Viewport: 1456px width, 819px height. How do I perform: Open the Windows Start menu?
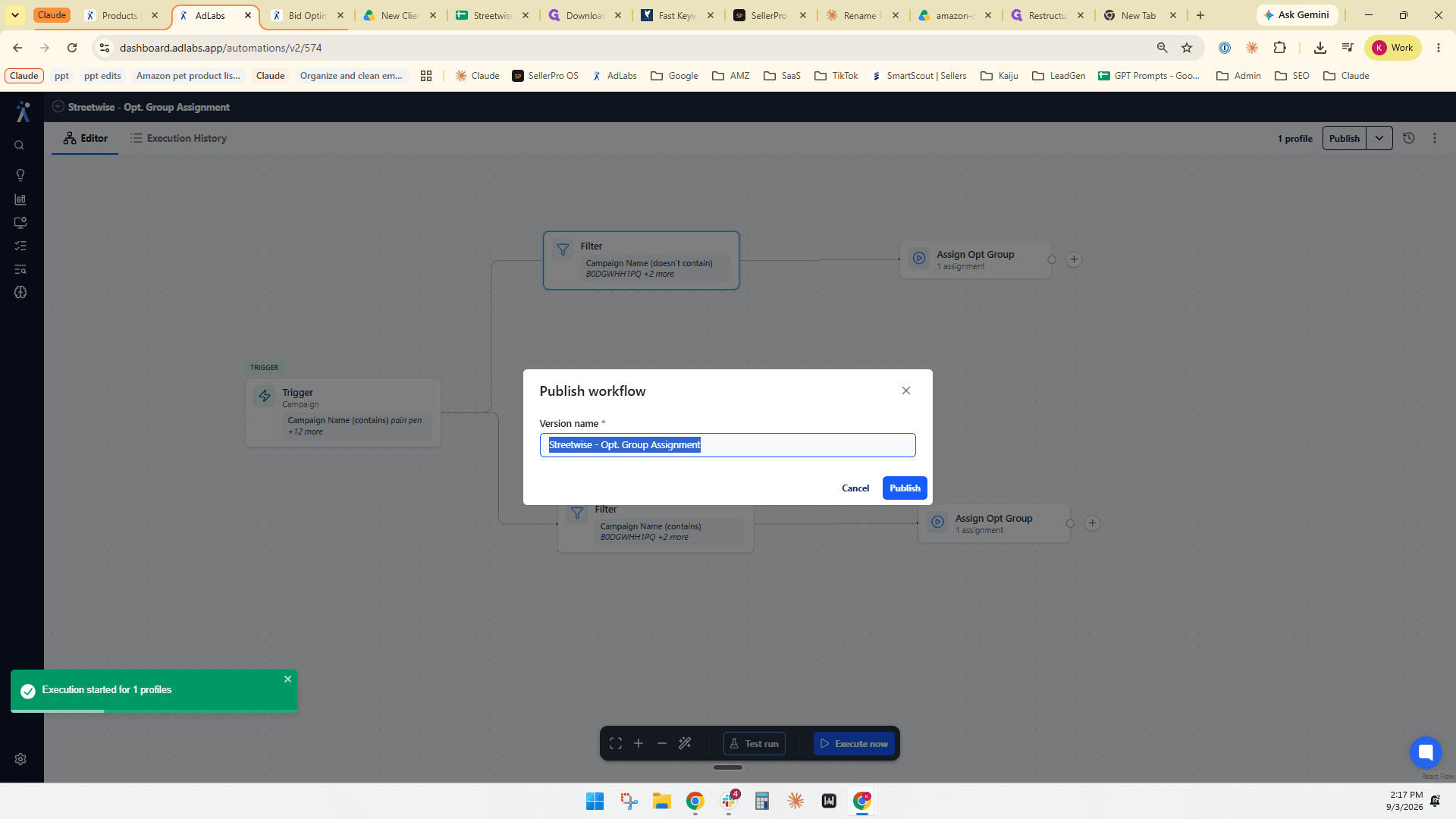point(595,801)
